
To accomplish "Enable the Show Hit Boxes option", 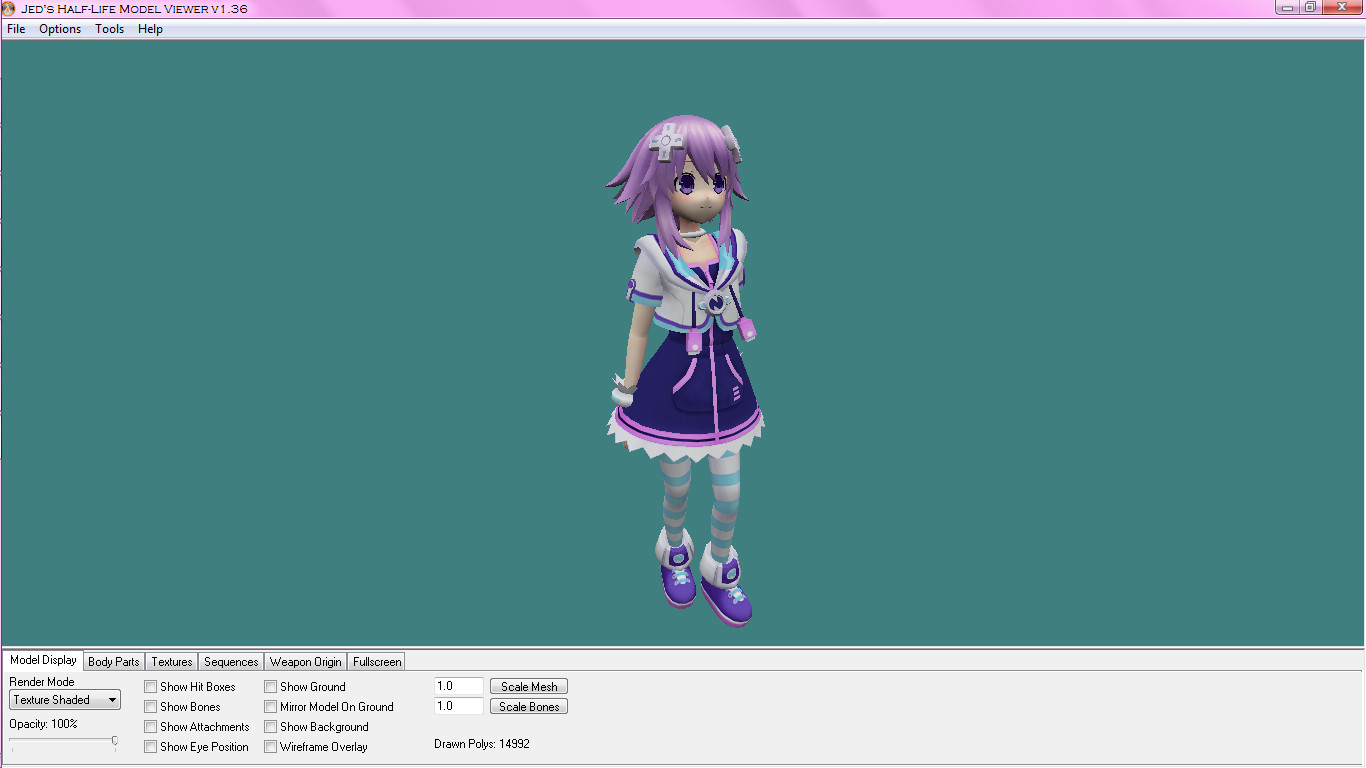I will pyautogui.click(x=151, y=686).
